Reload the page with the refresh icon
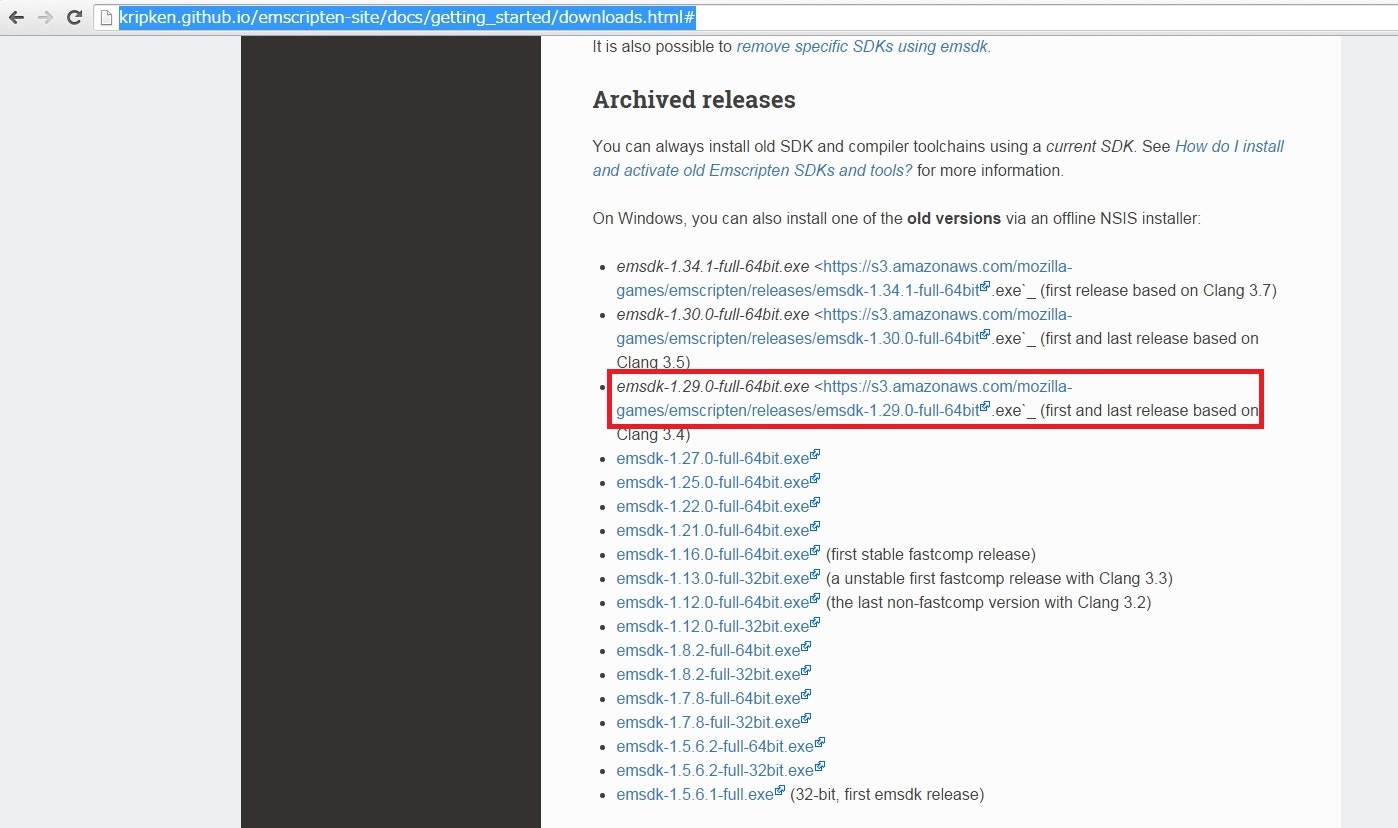The height and width of the screenshot is (828, 1398). click(x=74, y=17)
